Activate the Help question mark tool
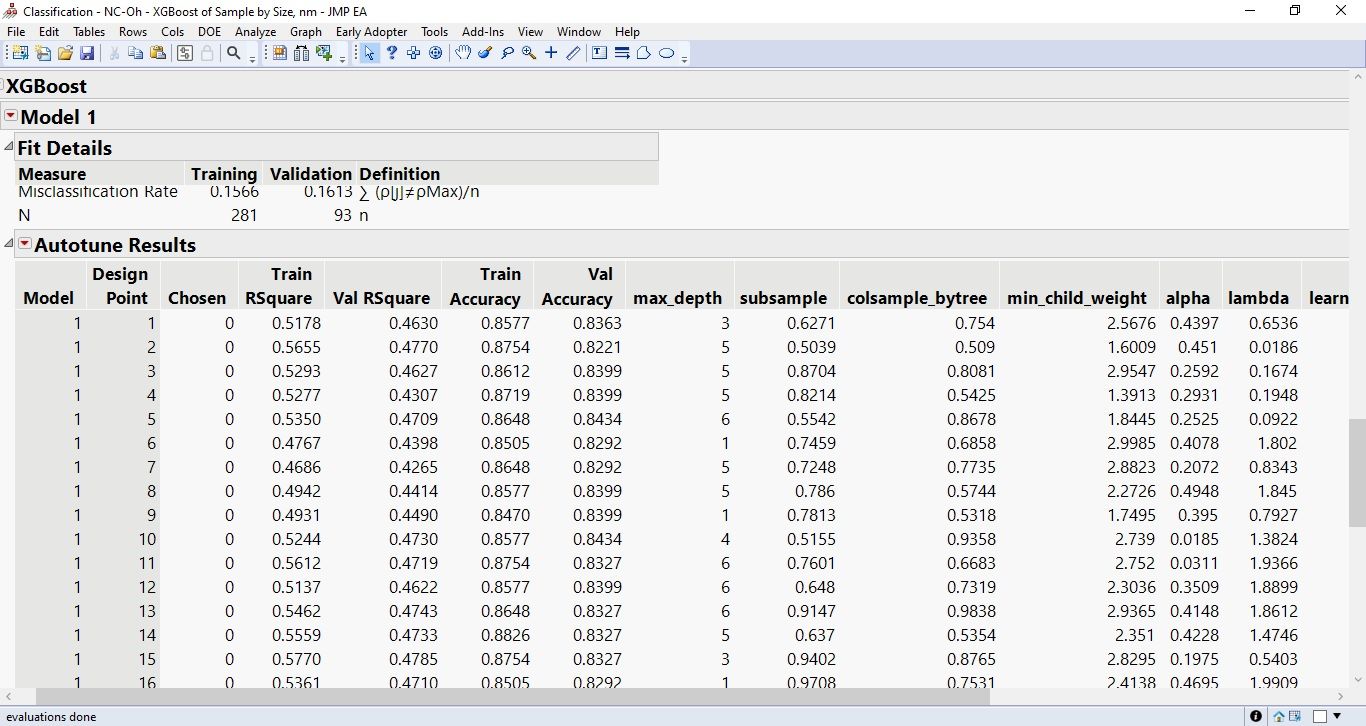This screenshot has height=726, width=1366. (391, 53)
